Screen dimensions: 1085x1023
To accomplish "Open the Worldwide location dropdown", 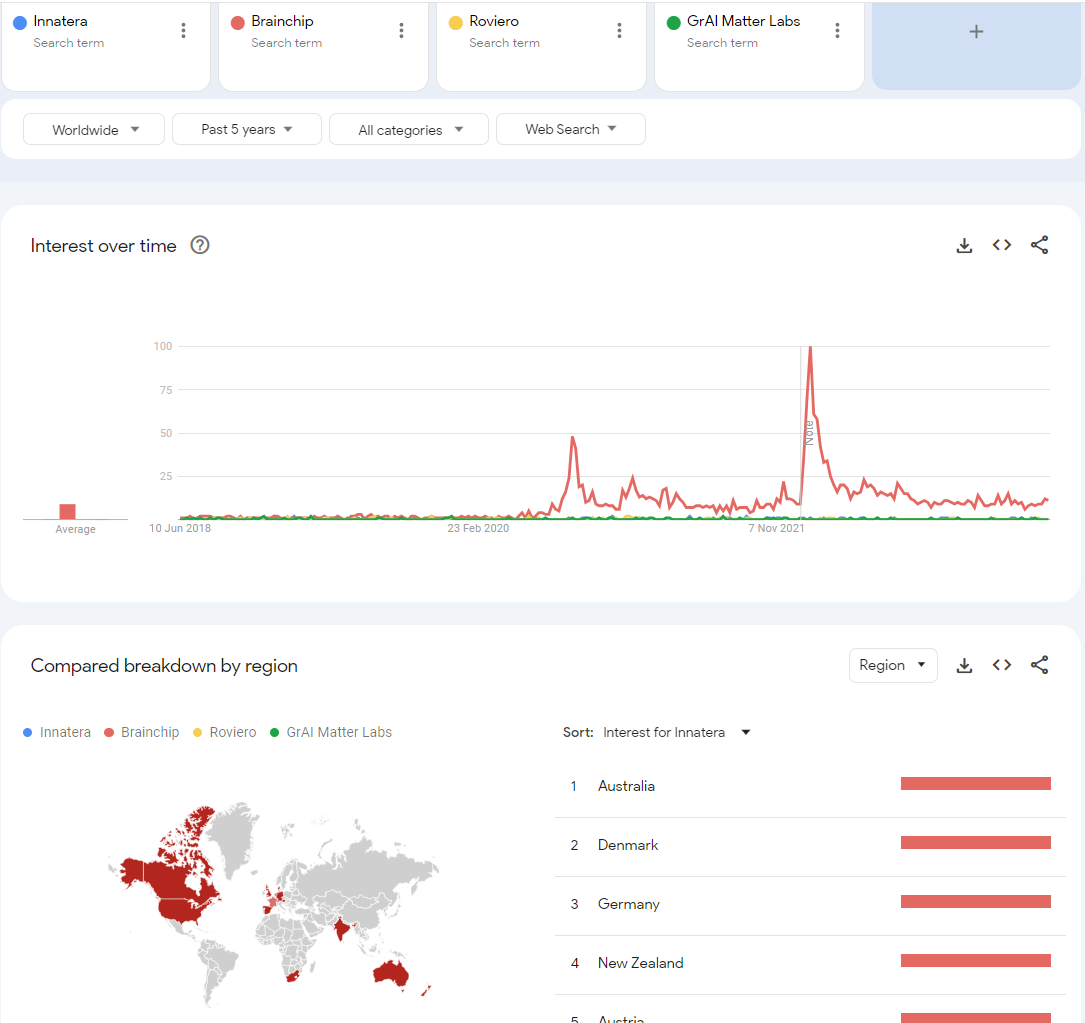I will (94, 129).
